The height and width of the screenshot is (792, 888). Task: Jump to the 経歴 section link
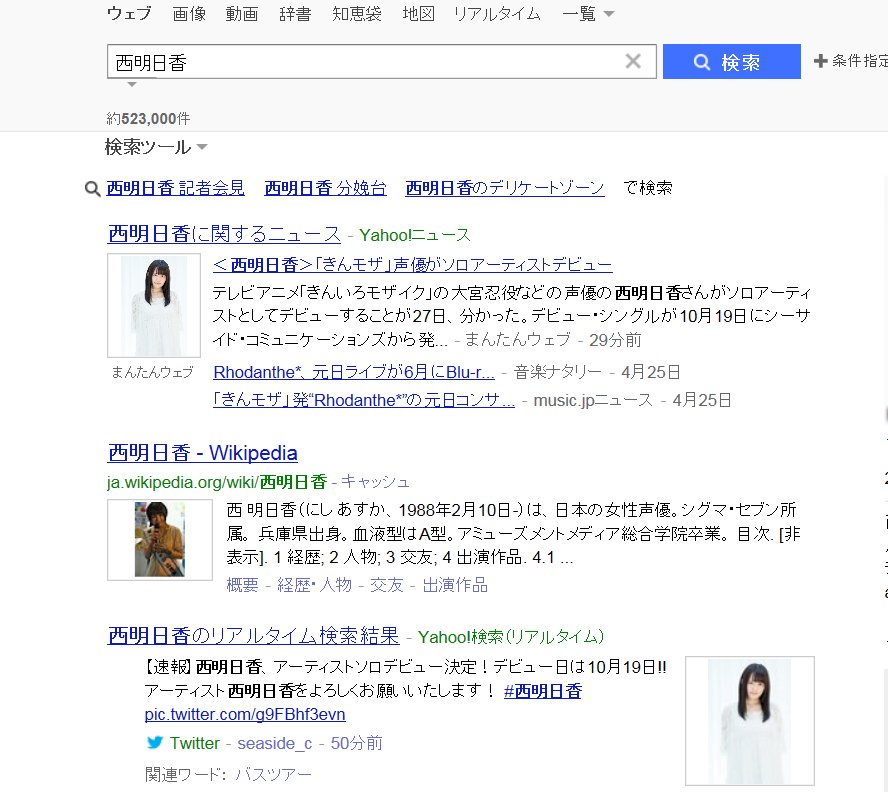(293, 585)
